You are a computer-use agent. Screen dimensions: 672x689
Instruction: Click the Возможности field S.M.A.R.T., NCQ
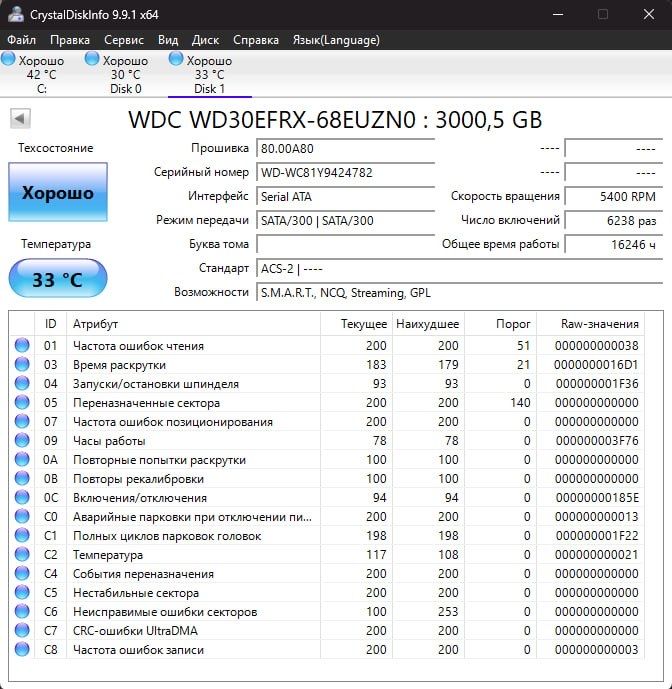pos(460,292)
